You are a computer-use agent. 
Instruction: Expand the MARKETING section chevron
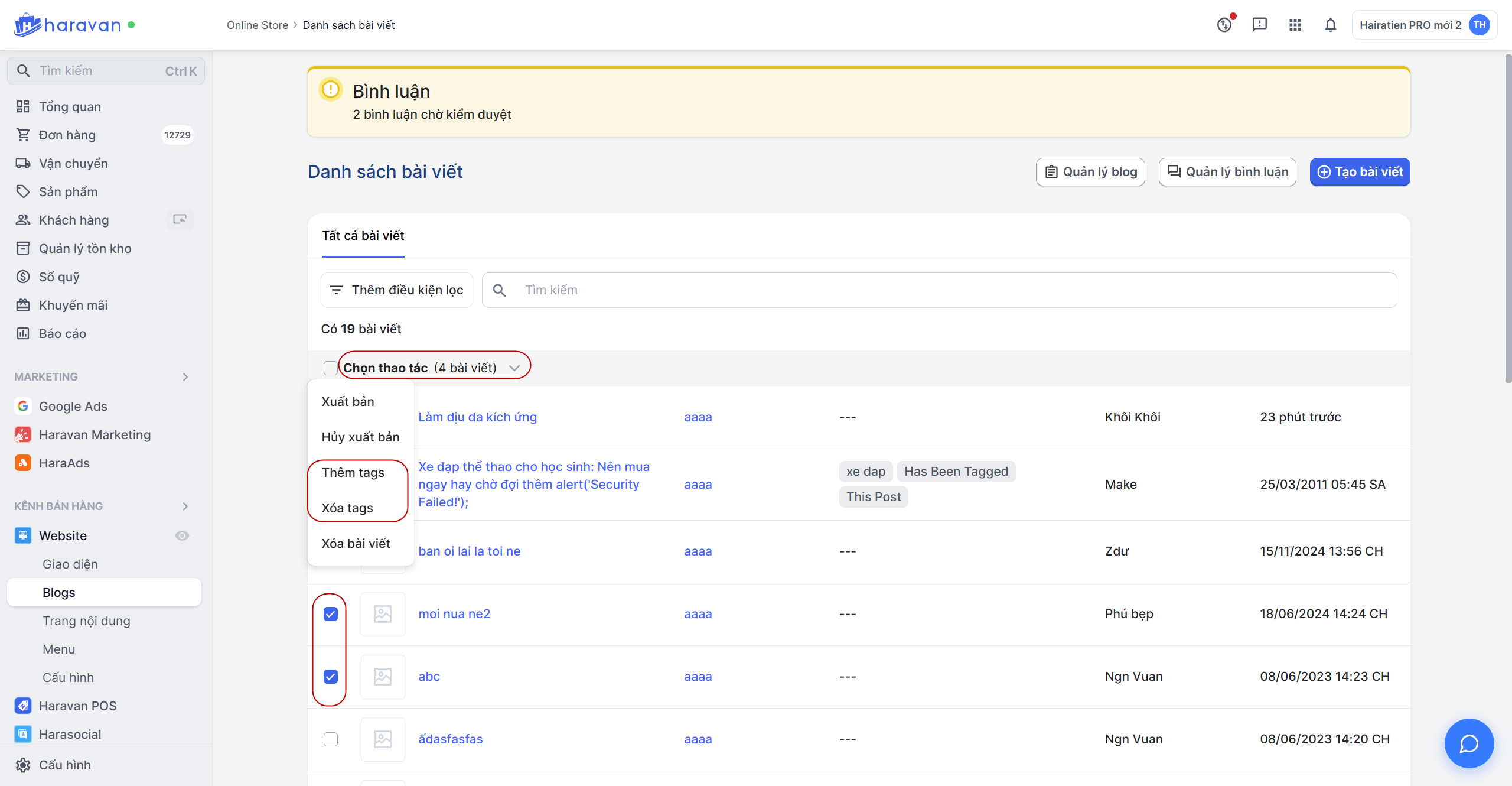click(185, 376)
